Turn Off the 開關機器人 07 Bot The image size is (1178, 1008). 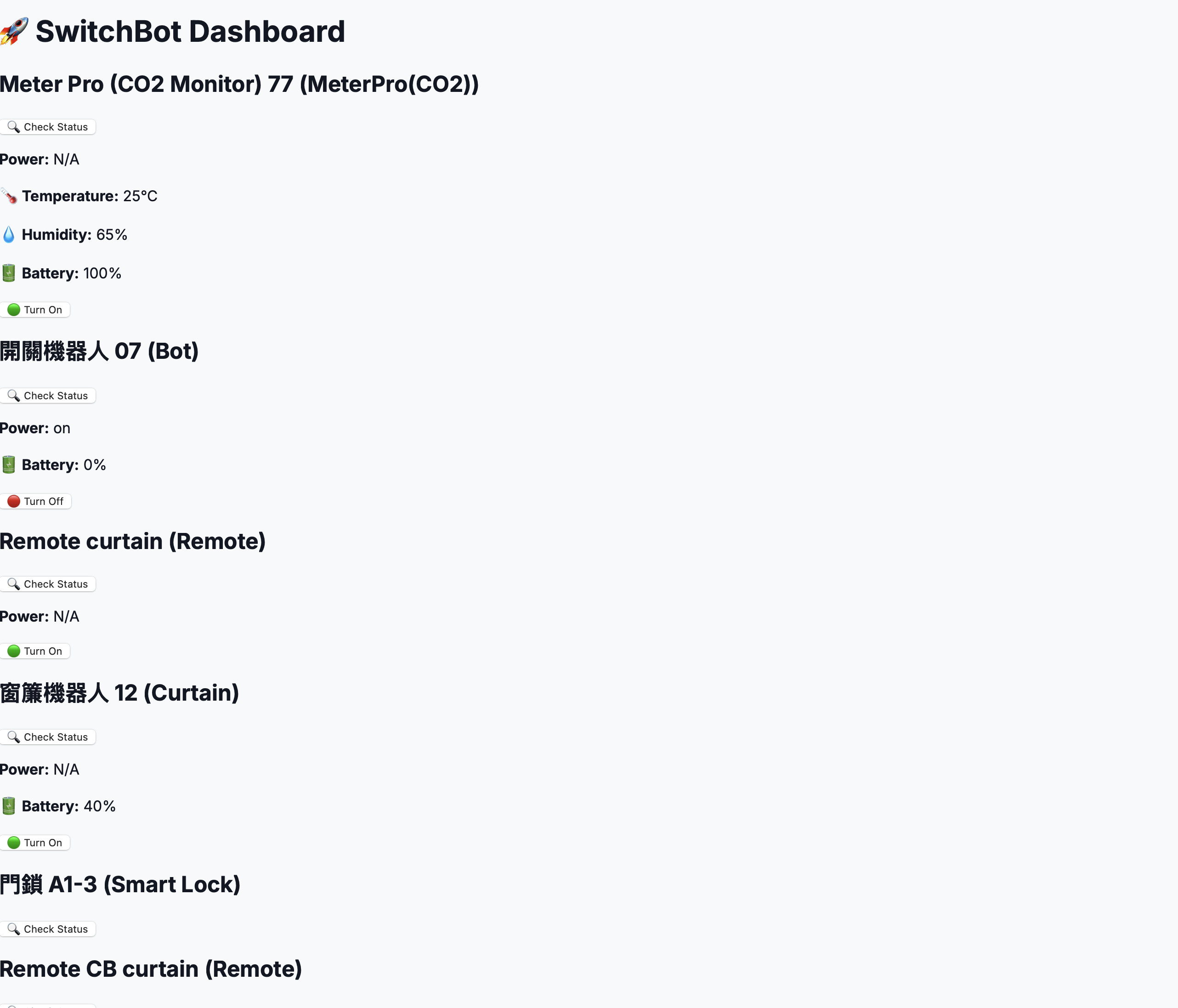(x=36, y=501)
